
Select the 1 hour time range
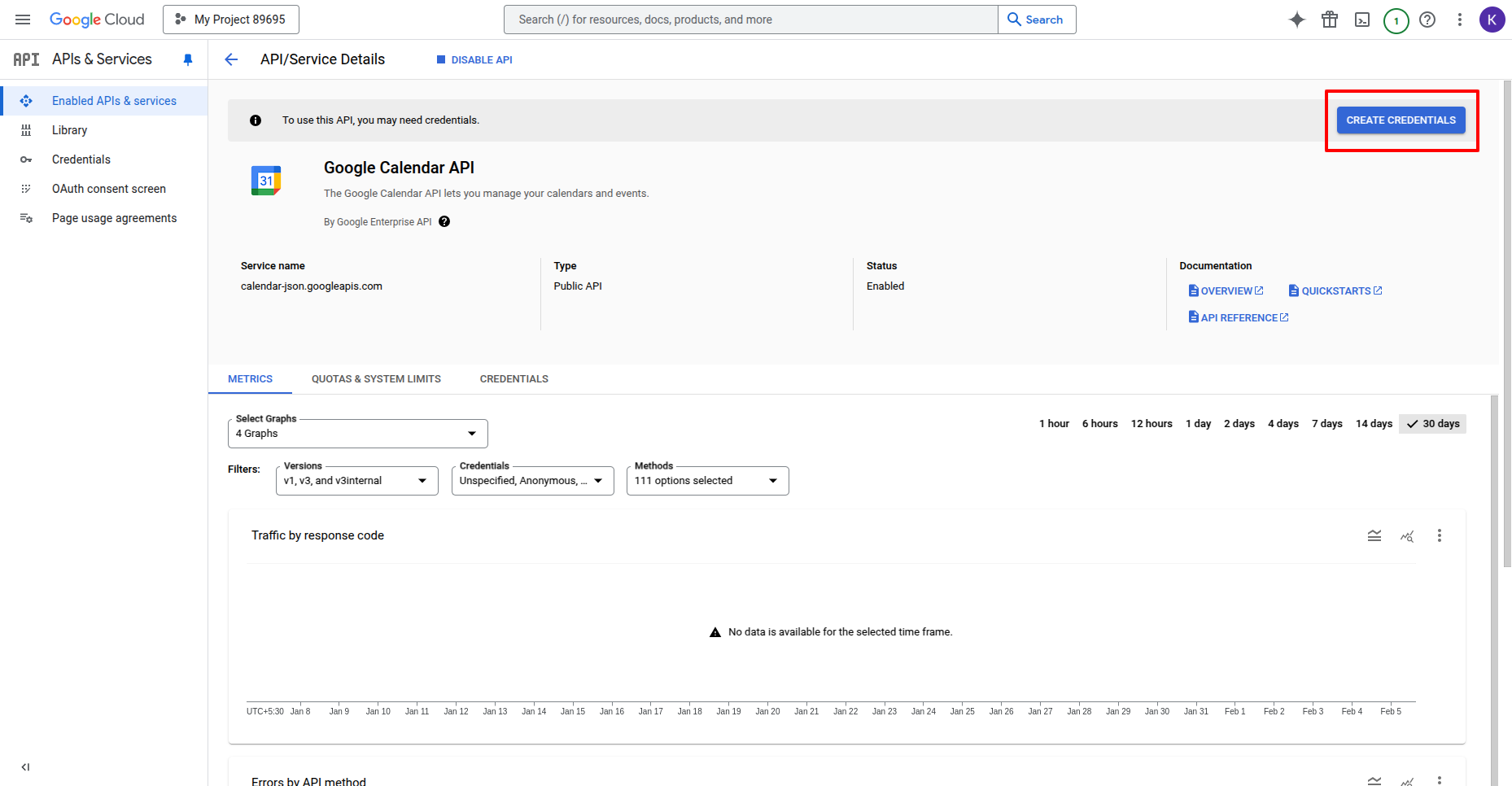point(1054,424)
